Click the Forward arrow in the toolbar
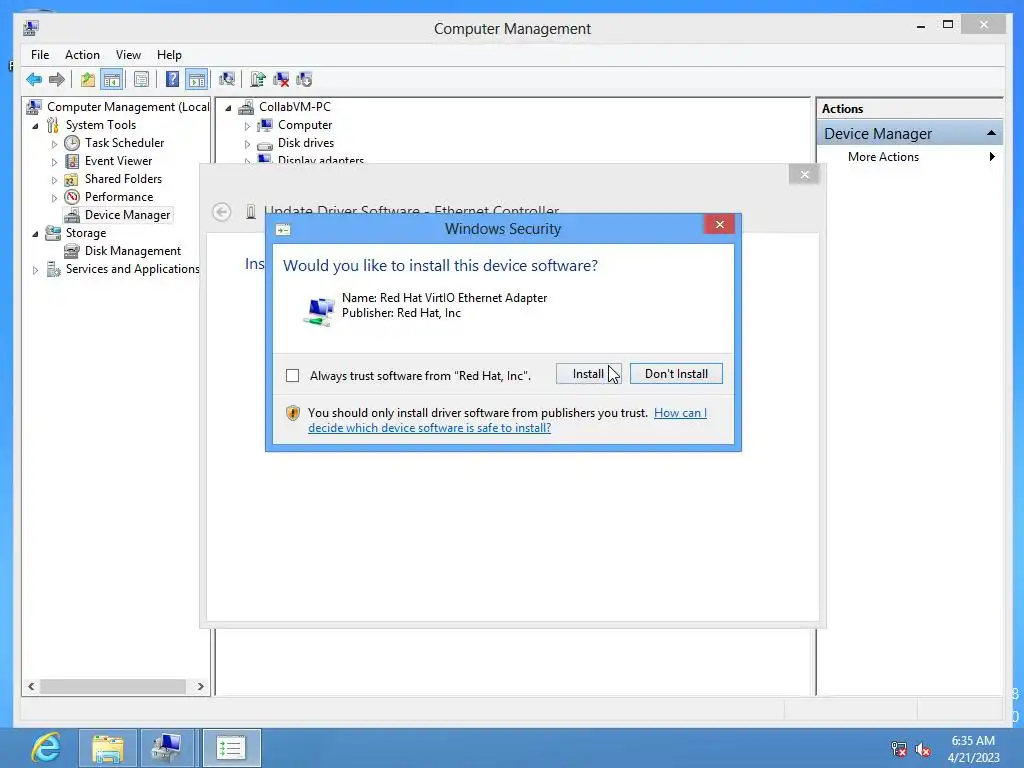1024x768 pixels. coord(57,80)
